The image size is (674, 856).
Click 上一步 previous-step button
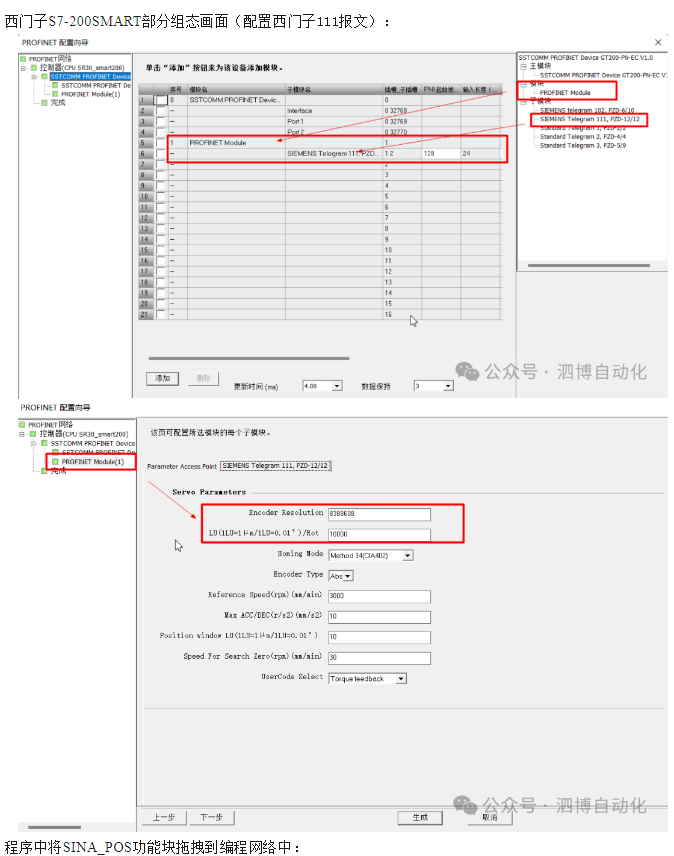[164, 817]
